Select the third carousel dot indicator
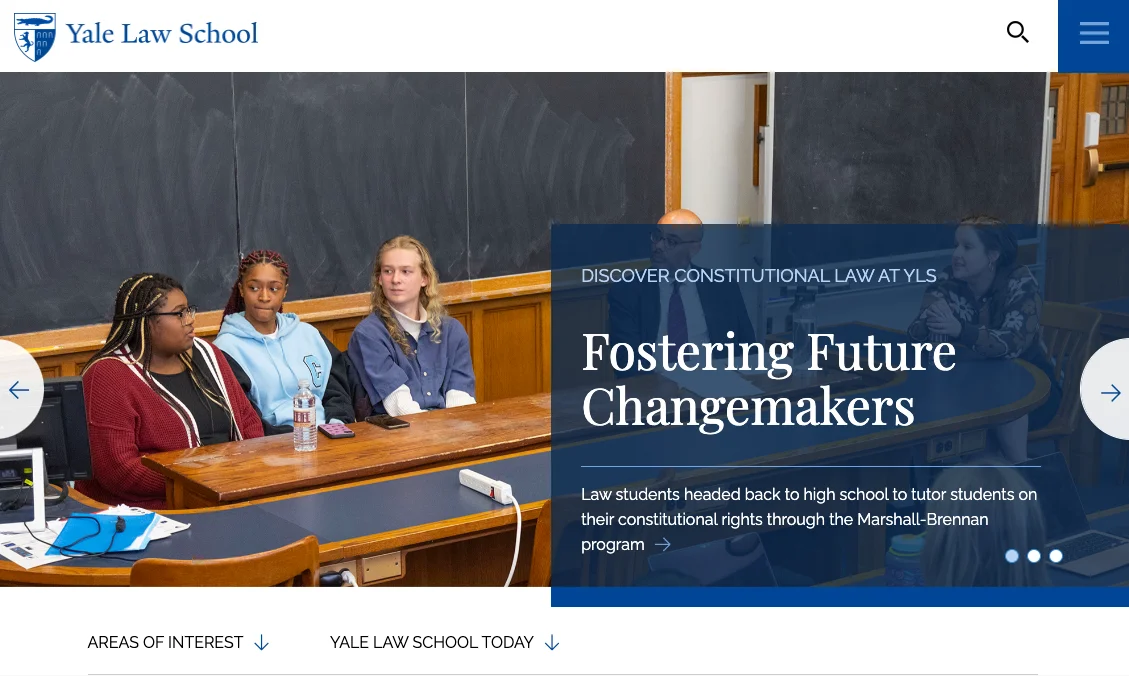The image size is (1129, 676). 1056,556
